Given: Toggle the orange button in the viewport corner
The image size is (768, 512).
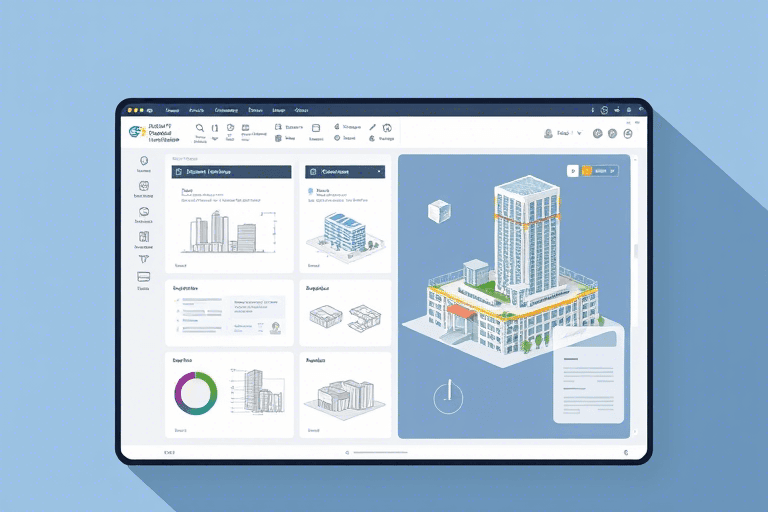Looking at the screenshot, I should 586,171.
